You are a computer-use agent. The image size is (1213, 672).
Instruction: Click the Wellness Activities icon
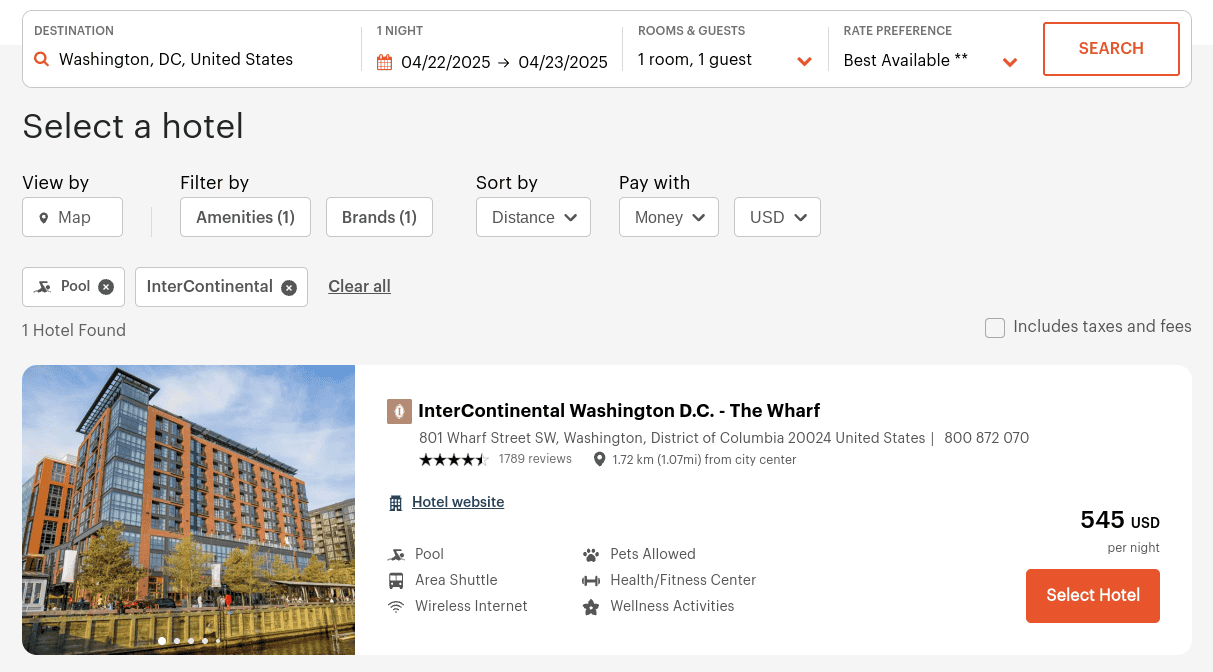(x=591, y=607)
